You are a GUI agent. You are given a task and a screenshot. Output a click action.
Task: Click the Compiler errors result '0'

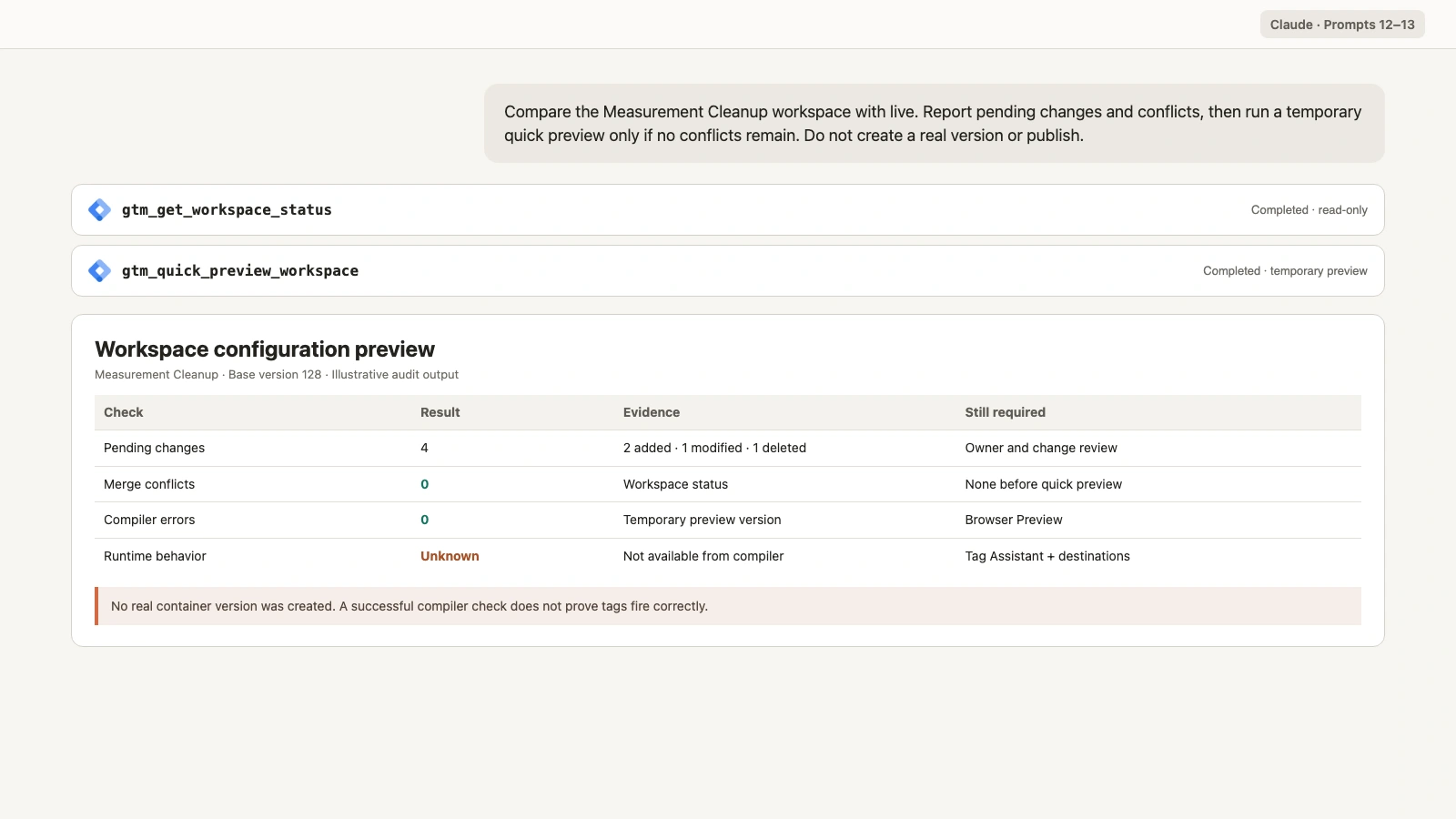pyautogui.click(x=424, y=520)
